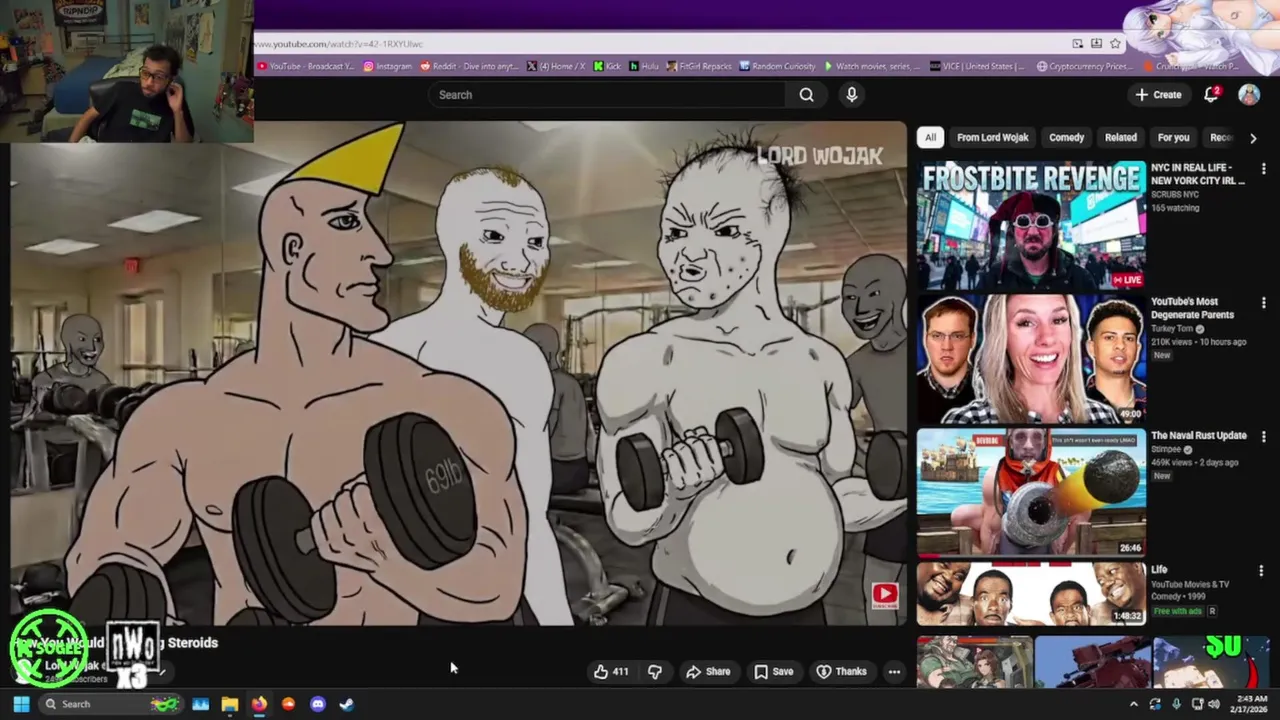Open Firefox from taskbar
Viewport: 1280px width, 720px height.
pyautogui.click(x=259, y=704)
